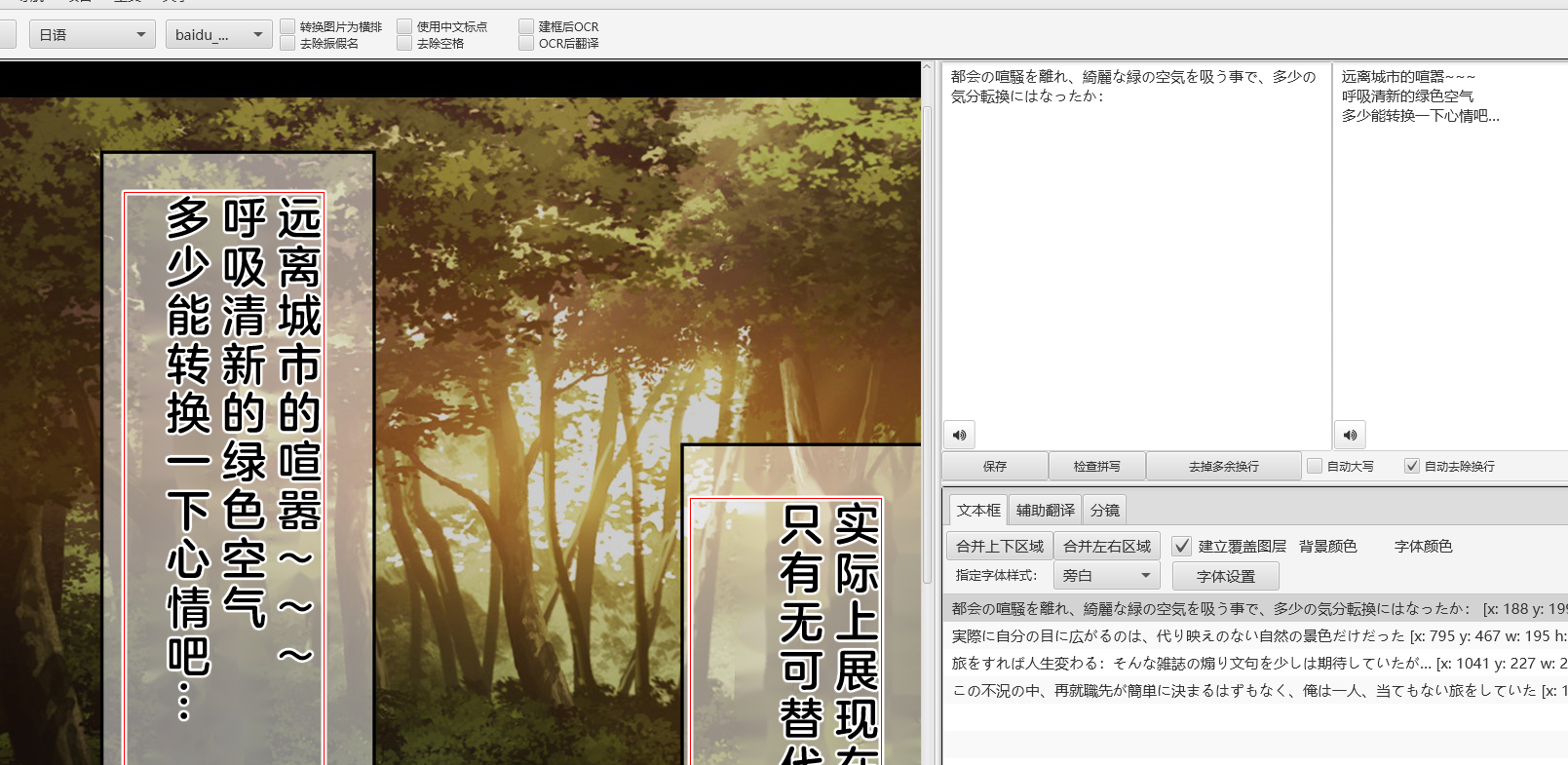
Task: Enable 使用中文标点 checkbox
Action: click(404, 26)
